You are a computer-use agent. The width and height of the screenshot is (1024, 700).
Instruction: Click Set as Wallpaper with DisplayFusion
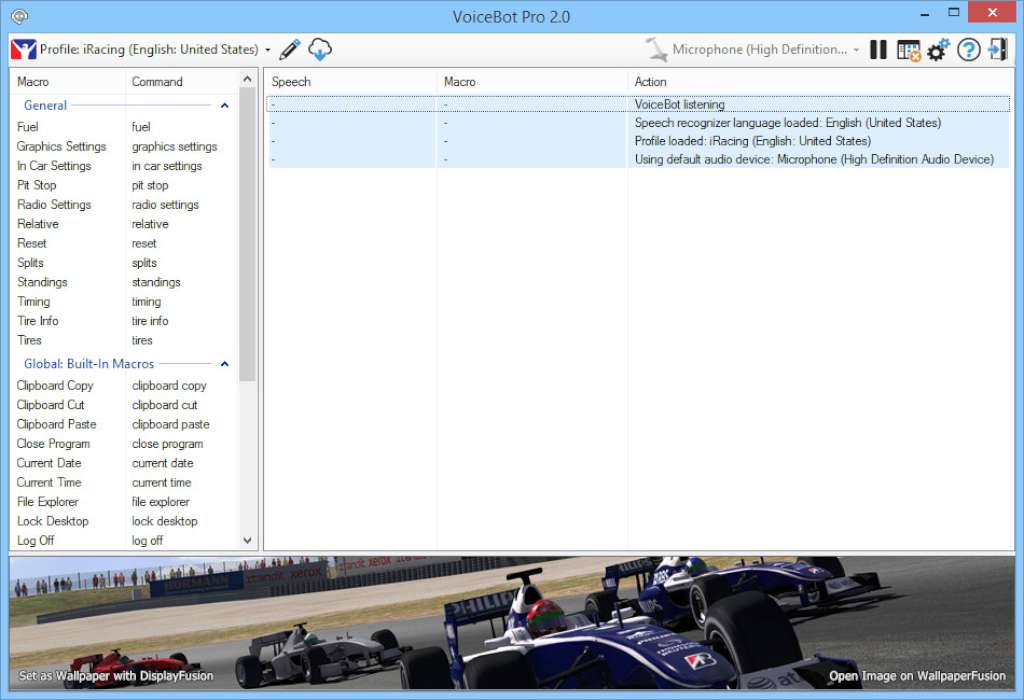click(x=117, y=676)
